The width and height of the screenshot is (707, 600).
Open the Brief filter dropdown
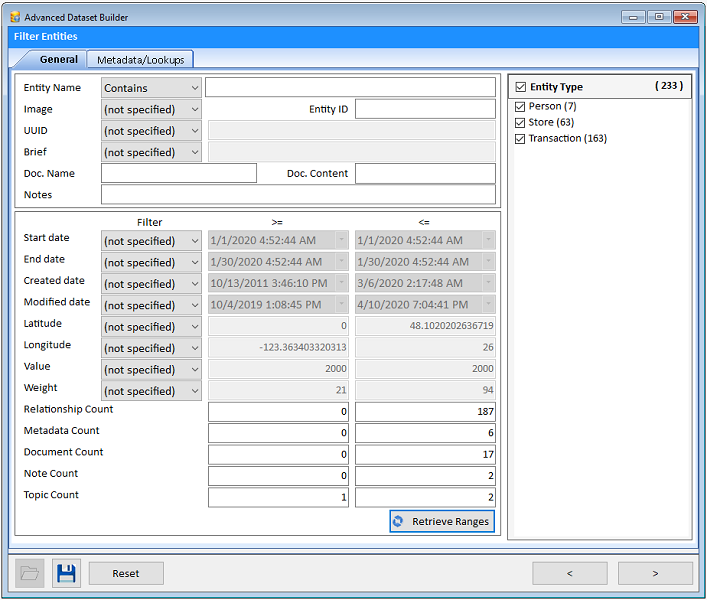[151, 152]
